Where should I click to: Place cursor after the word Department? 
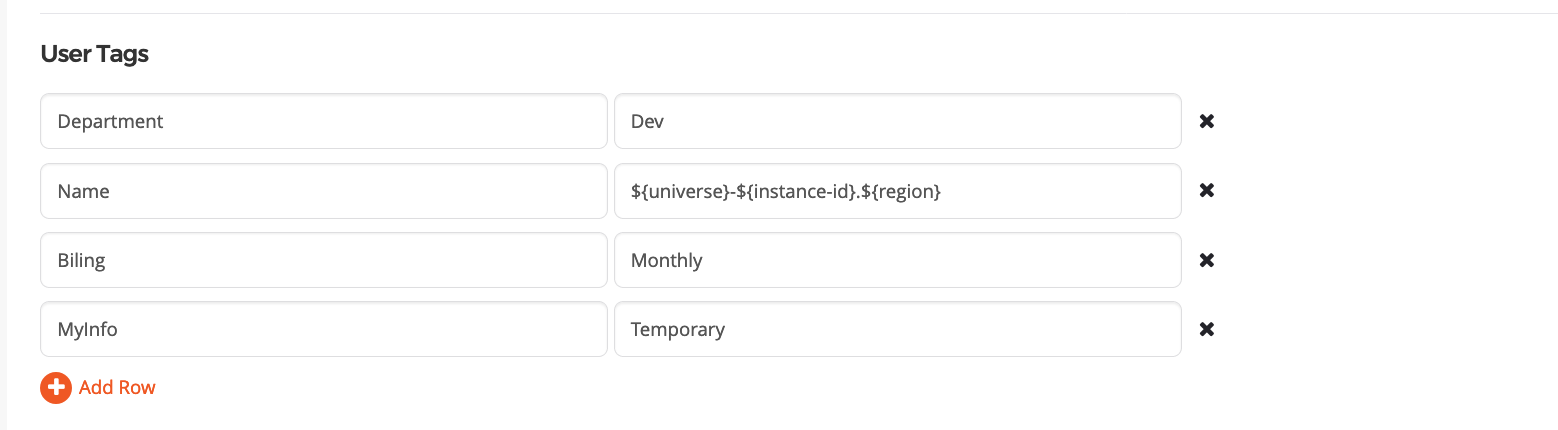point(165,121)
